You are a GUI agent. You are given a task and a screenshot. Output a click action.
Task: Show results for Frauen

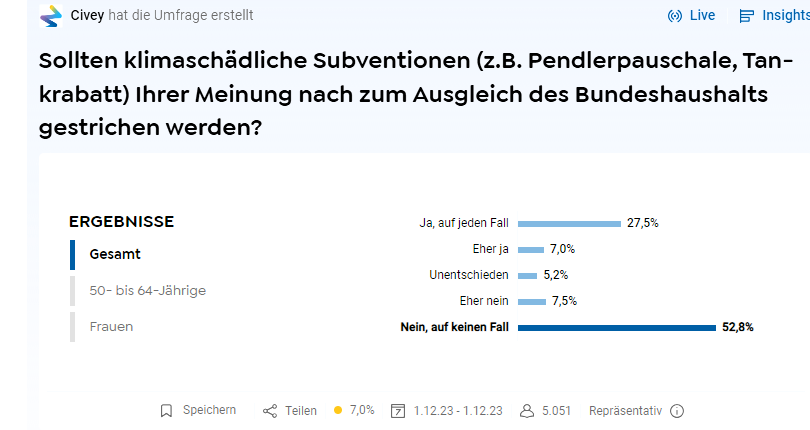[111, 327]
